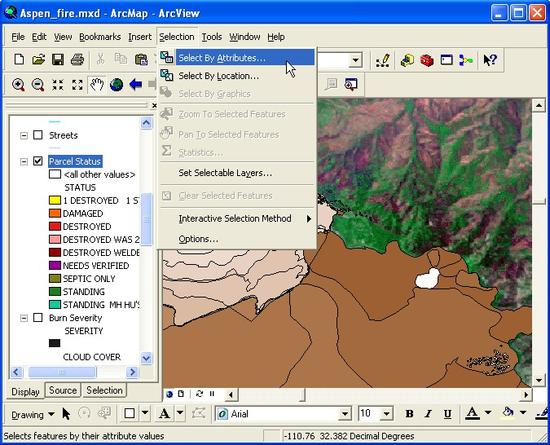Select the Zoom Out magnifier tool

(38, 85)
